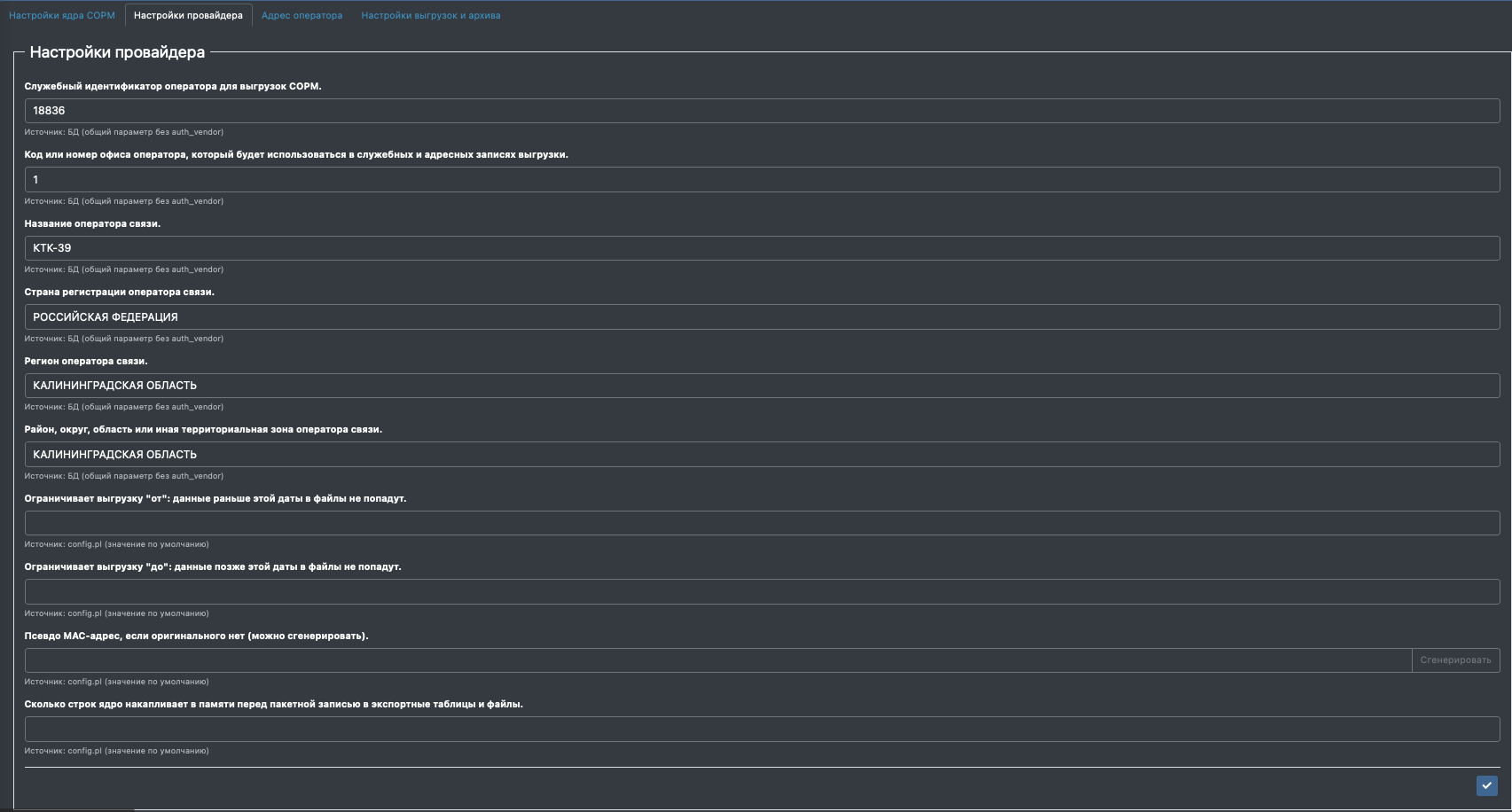Focus the export start-date "от" limit field
Image resolution: width=1512 pixels, height=812 pixels.
tap(762, 523)
